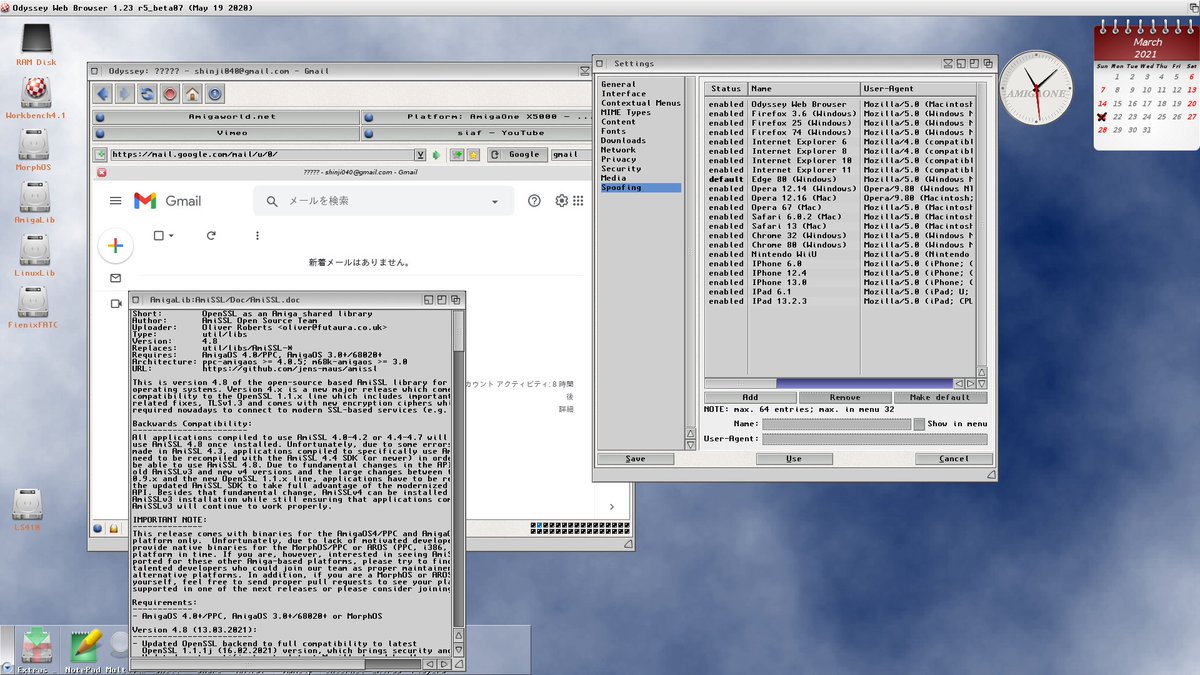1200x675 pixels.
Task: Add a bookmark with the green plus icon
Action: [456, 155]
